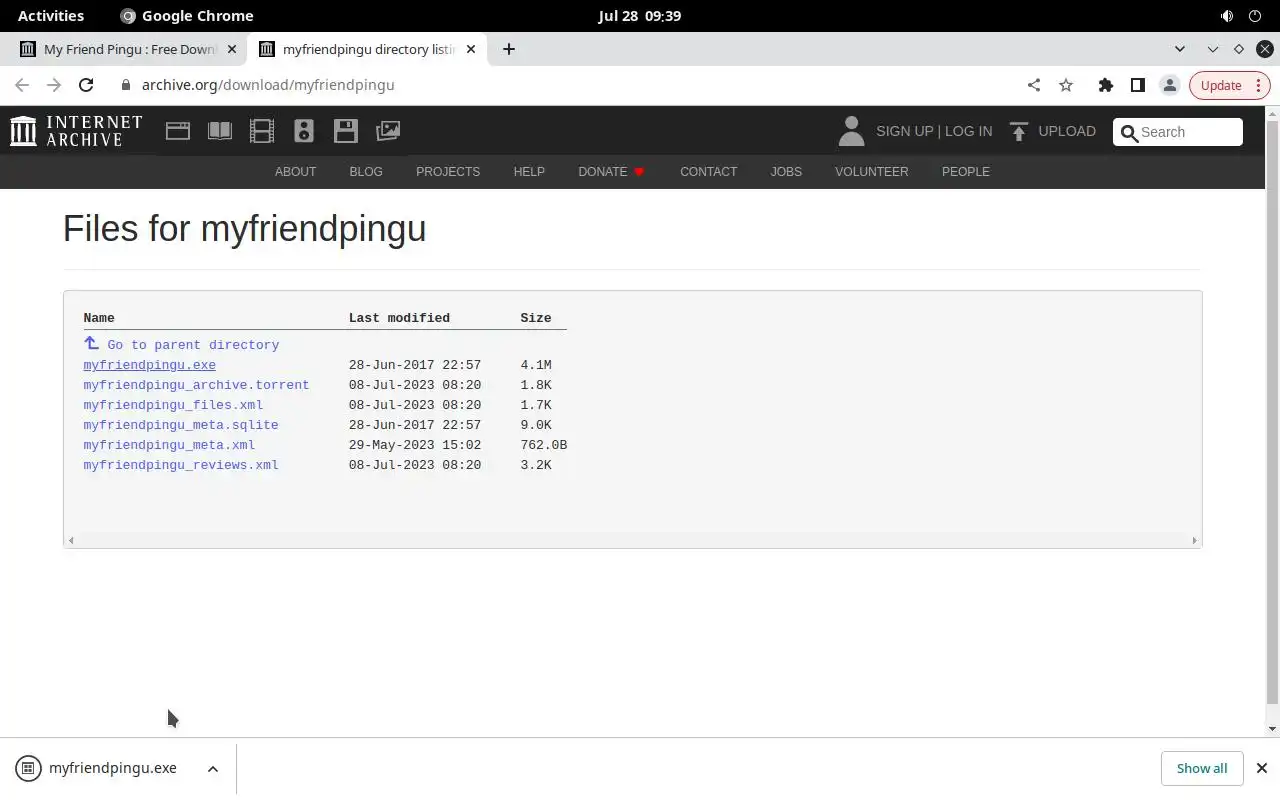Viewport: 1280px width, 800px height.
Task: Expand the myfriendpingu.exe download options chevron
Action: coord(213,768)
